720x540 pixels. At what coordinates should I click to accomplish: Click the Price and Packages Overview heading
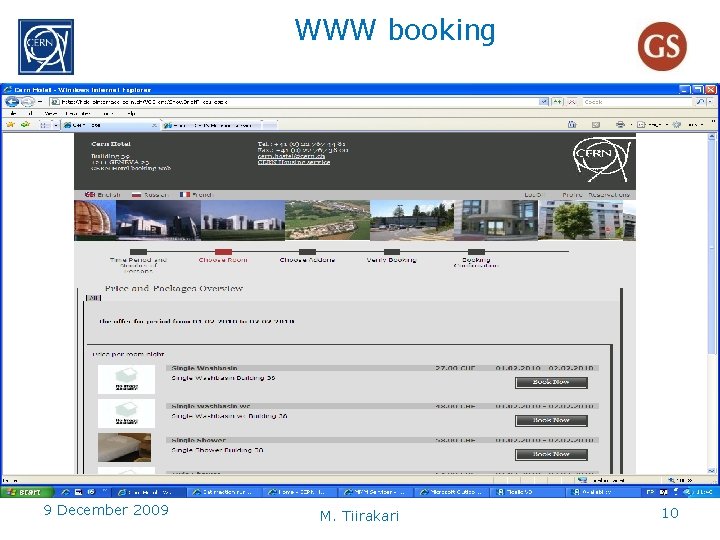(x=174, y=288)
